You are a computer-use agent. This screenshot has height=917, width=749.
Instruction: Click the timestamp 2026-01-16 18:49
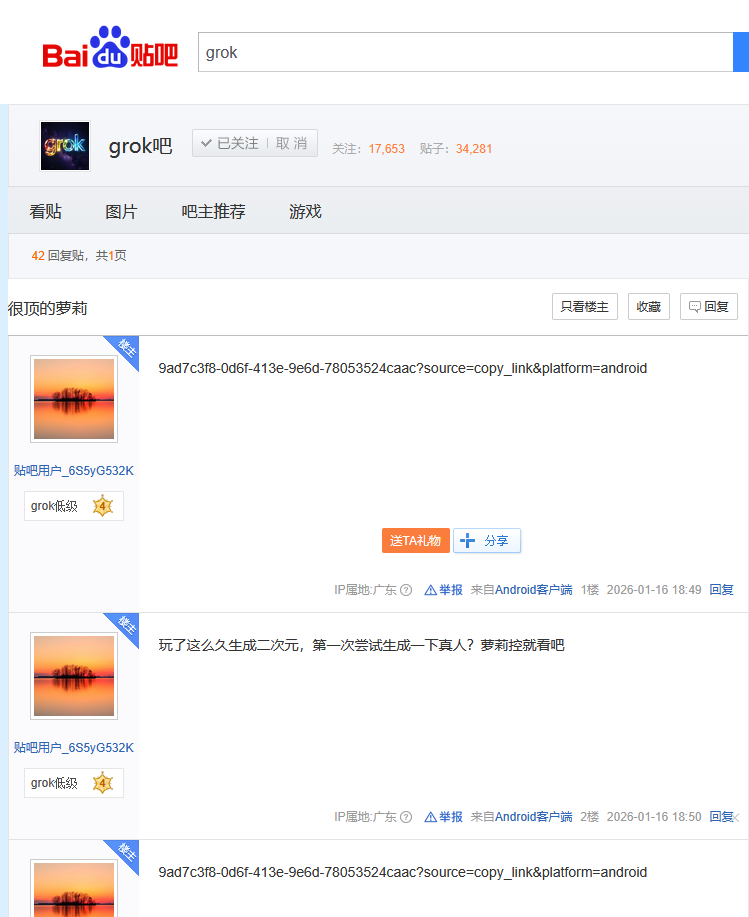pos(654,590)
